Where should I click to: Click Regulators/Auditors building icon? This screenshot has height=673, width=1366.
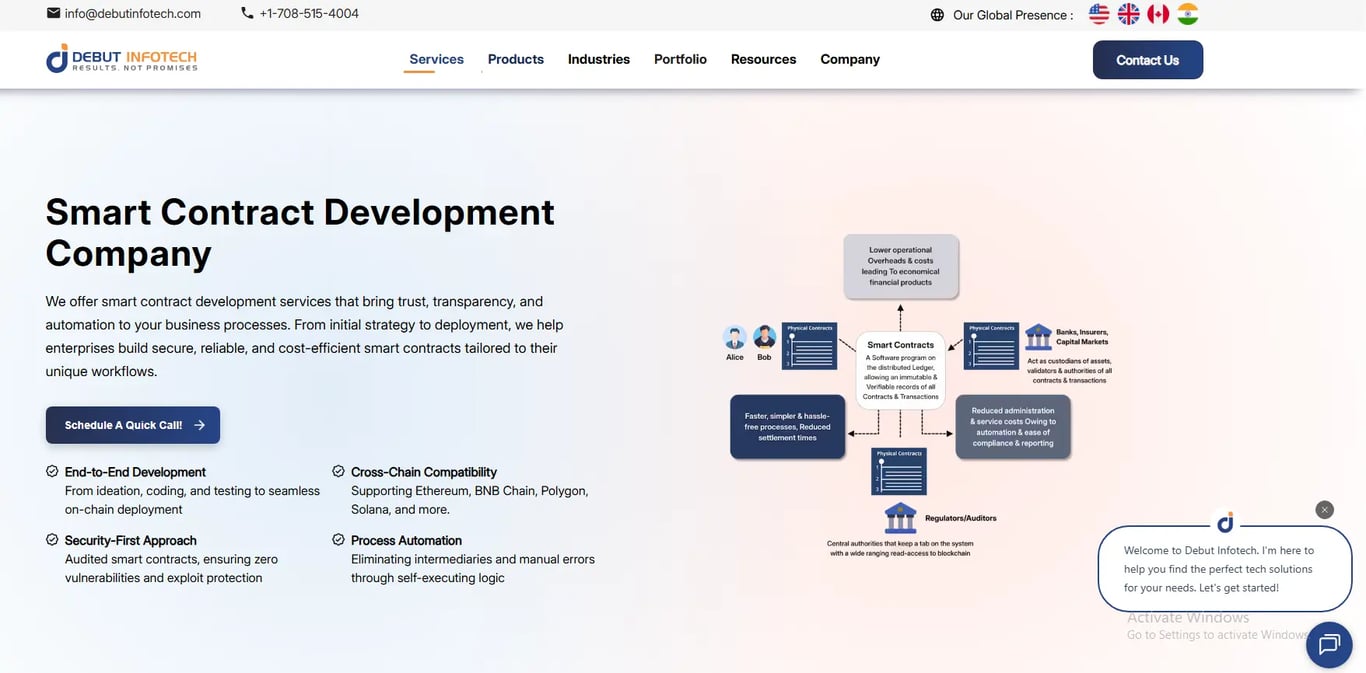pyautogui.click(x=900, y=517)
